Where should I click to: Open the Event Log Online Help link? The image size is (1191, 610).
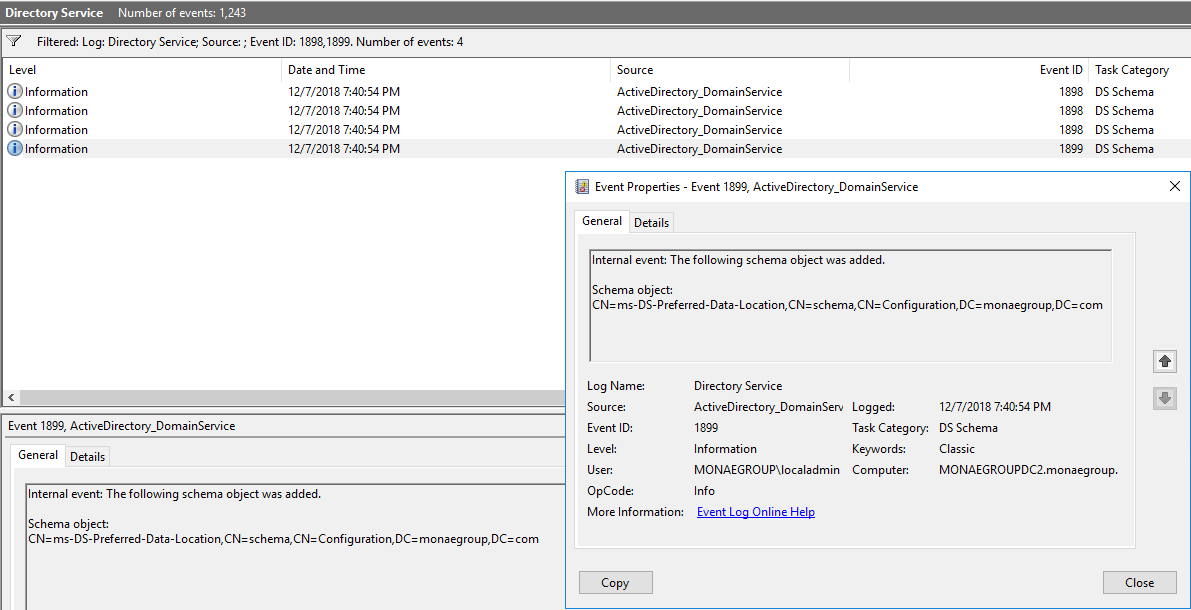[x=755, y=512]
